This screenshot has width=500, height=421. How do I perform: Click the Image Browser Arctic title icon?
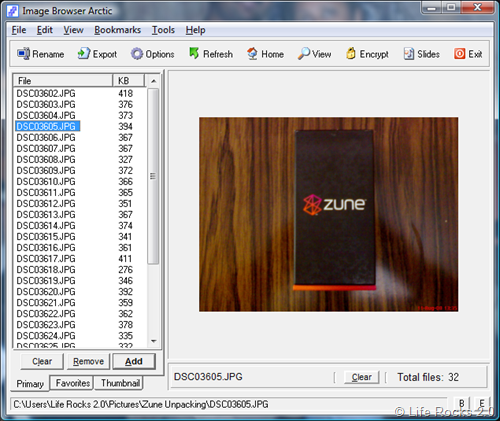coord(13,11)
